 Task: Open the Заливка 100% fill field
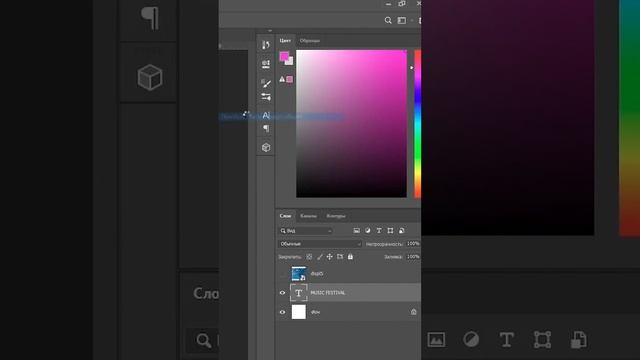413,257
